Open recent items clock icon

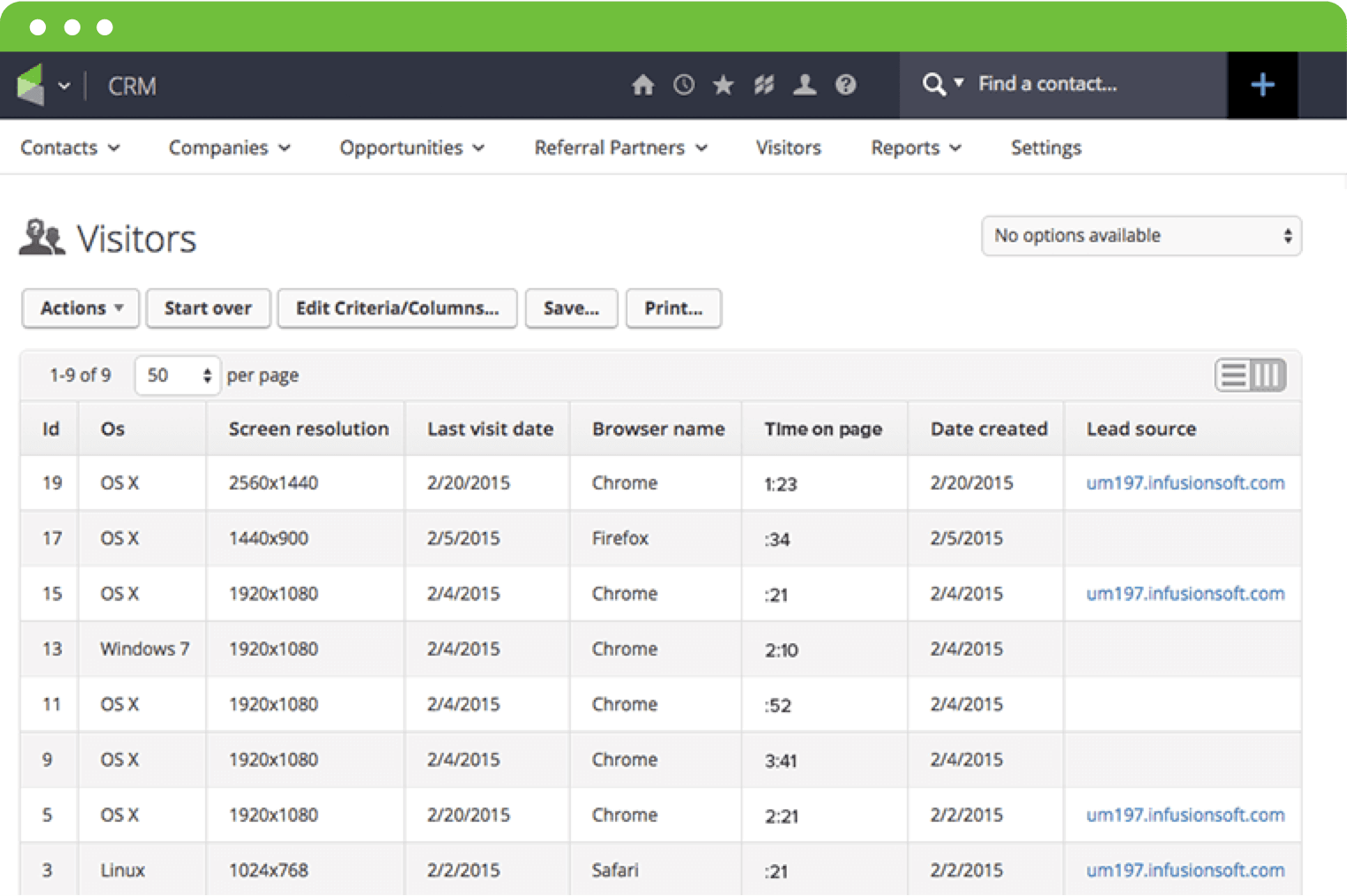(x=683, y=85)
